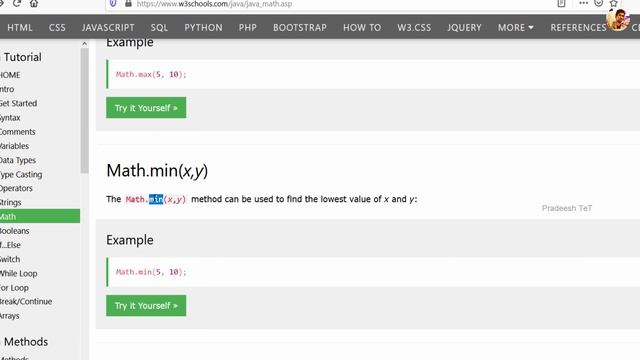Open the If...Else sidebar link
This screenshot has height=360, width=640.
coord(10,245)
